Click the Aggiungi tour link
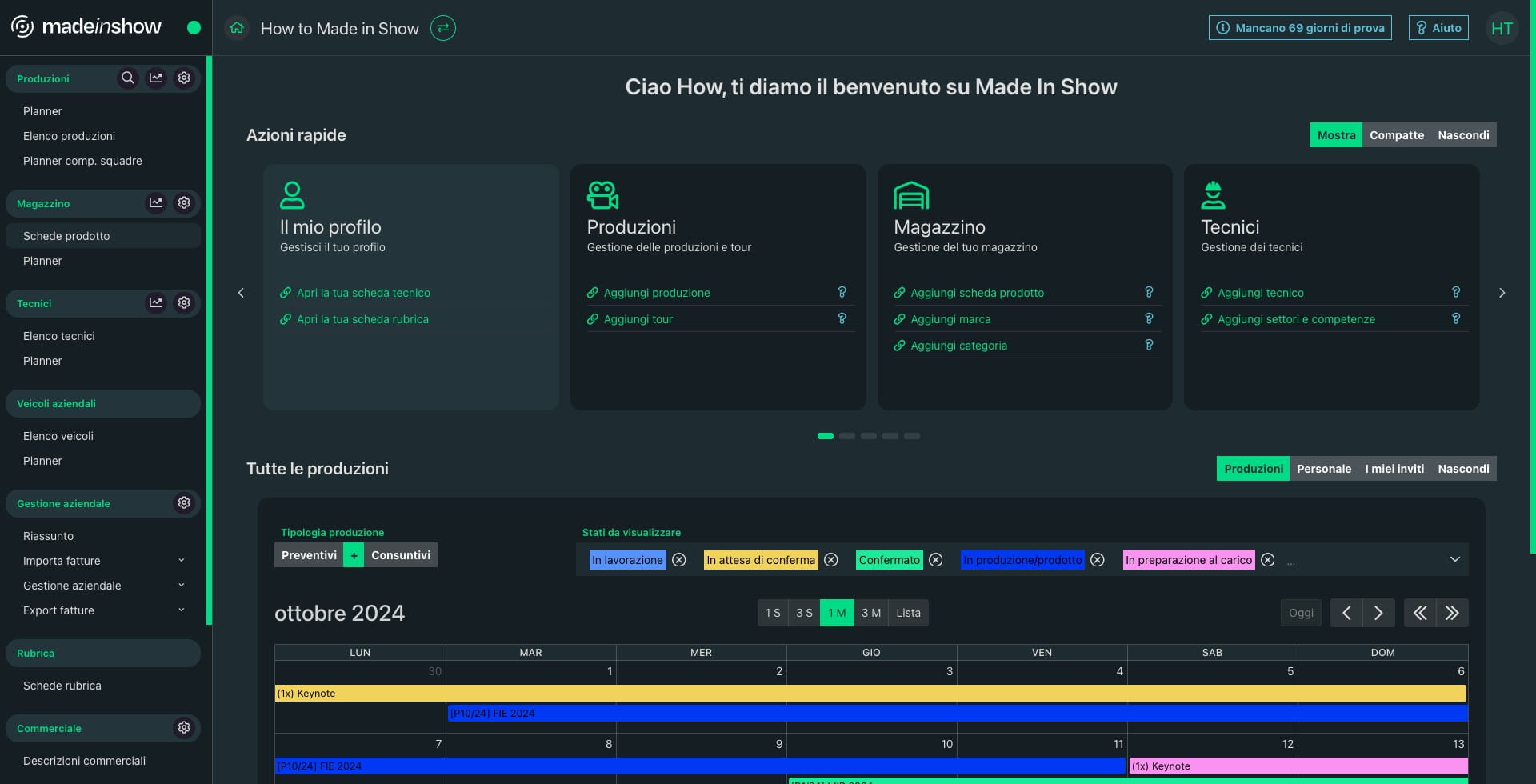The width and height of the screenshot is (1536, 784). pyautogui.click(x=638, y=319)
